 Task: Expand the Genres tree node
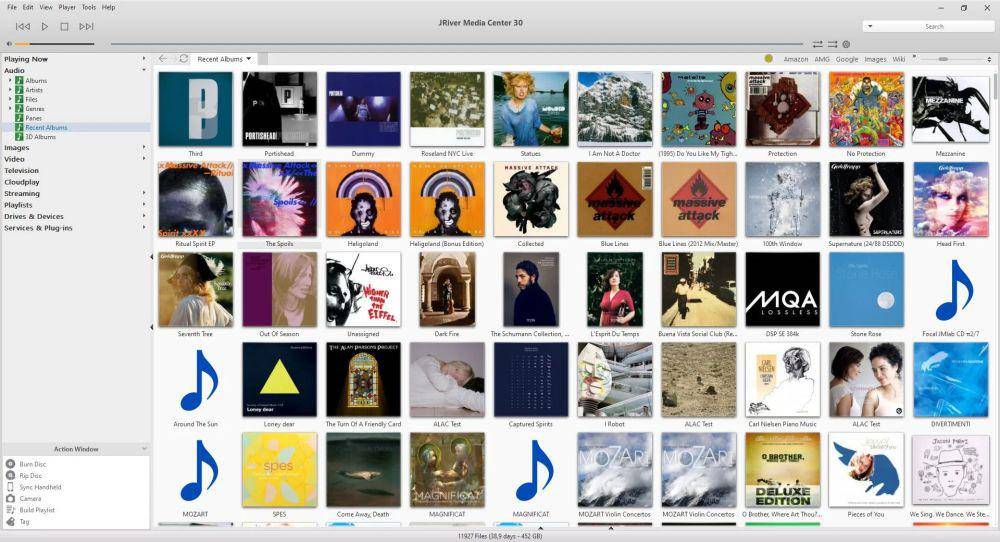click(x=10, y=109)
